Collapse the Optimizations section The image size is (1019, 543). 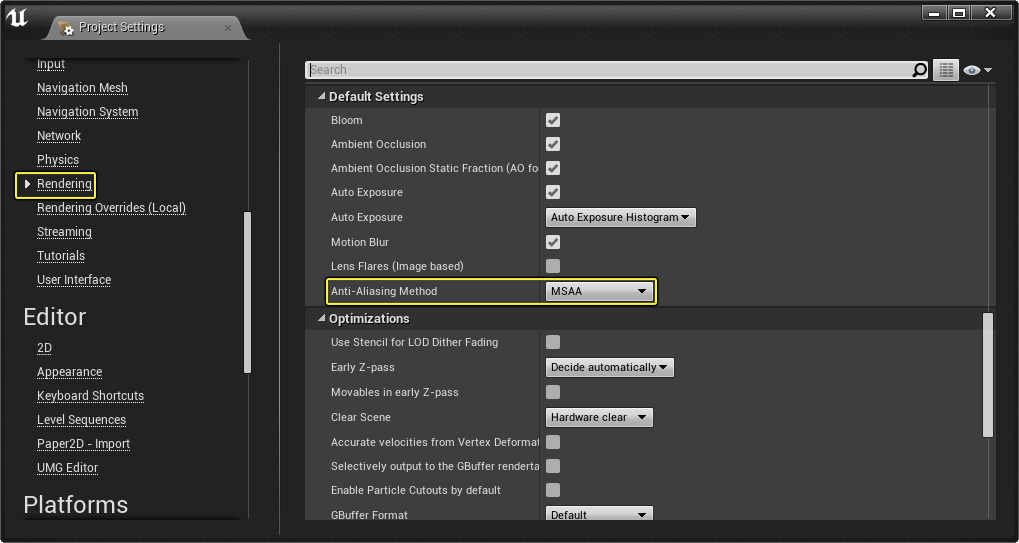tap(322, 319)
